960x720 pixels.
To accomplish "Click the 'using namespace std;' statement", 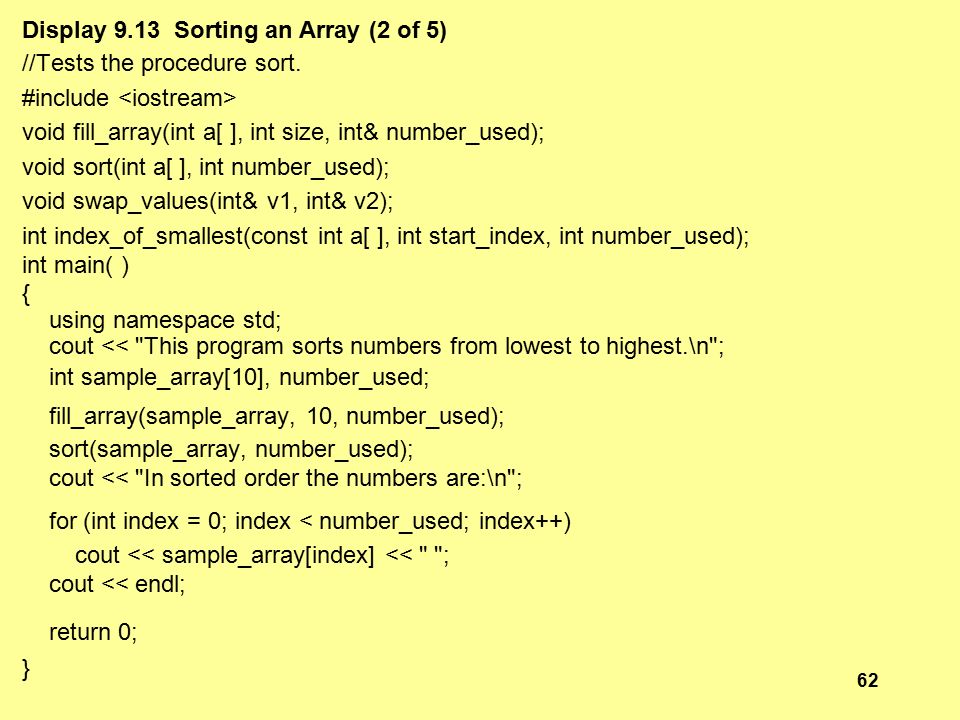I will [165, 320].
